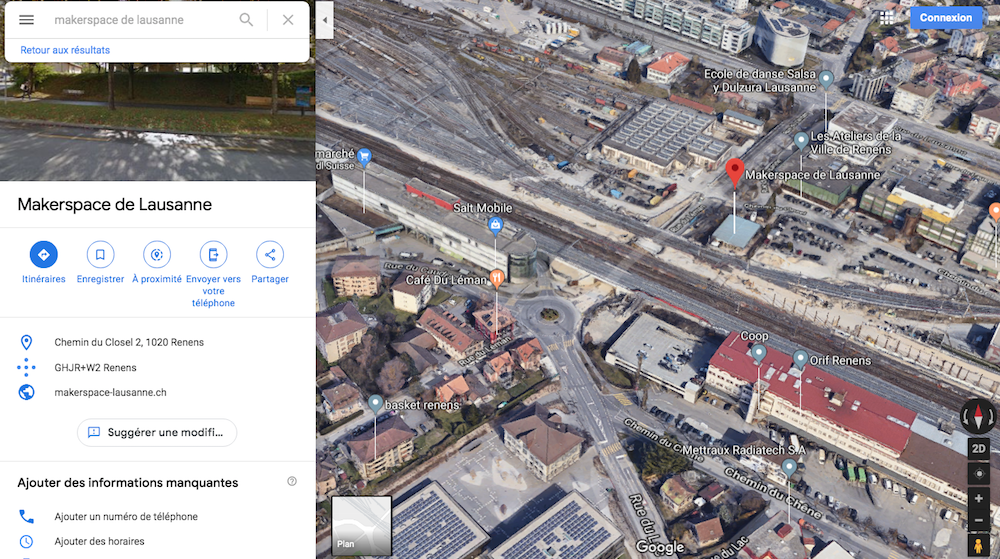1000x559 pixels.
Task: Select Ecole de danse Salsa marker
Action: click(x=826, y=80)
